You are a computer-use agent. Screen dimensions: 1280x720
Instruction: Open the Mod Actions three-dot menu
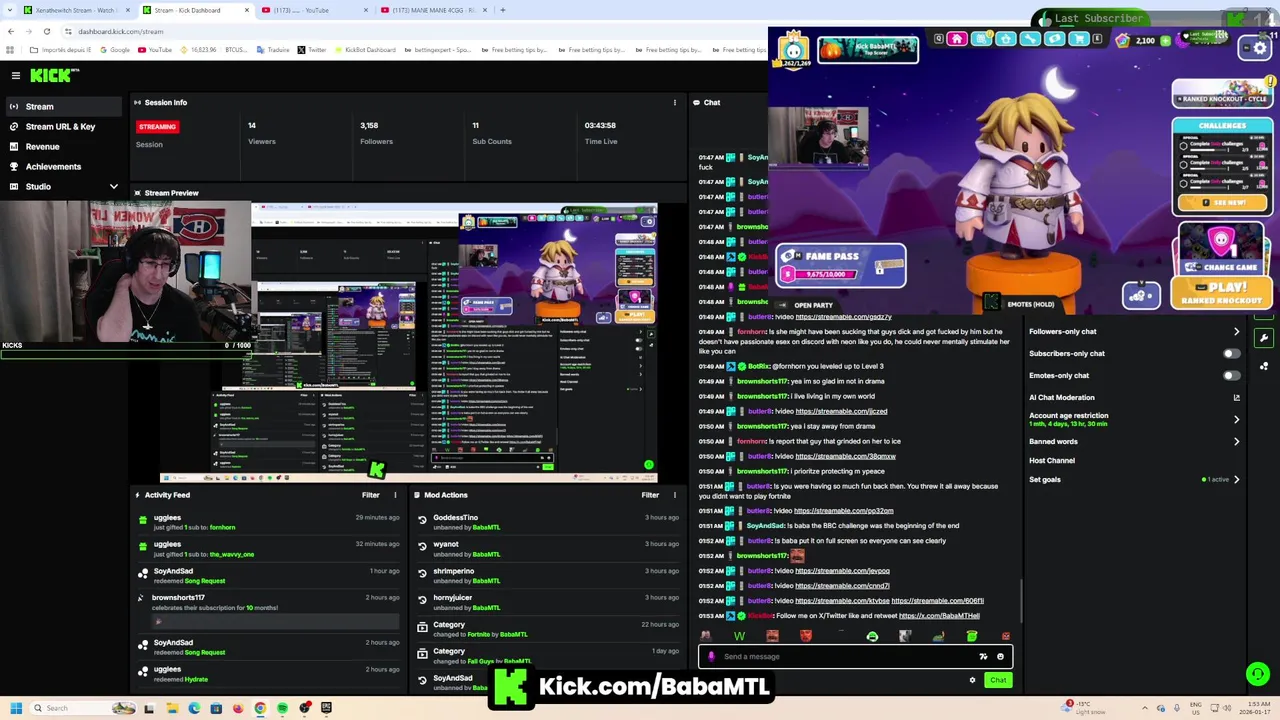point(674,495)
